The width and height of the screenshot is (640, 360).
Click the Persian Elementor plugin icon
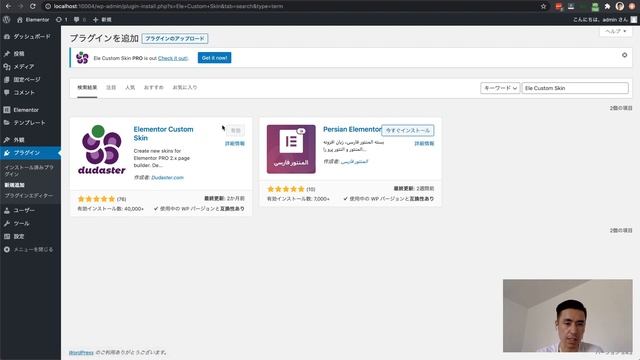[291, 149]
